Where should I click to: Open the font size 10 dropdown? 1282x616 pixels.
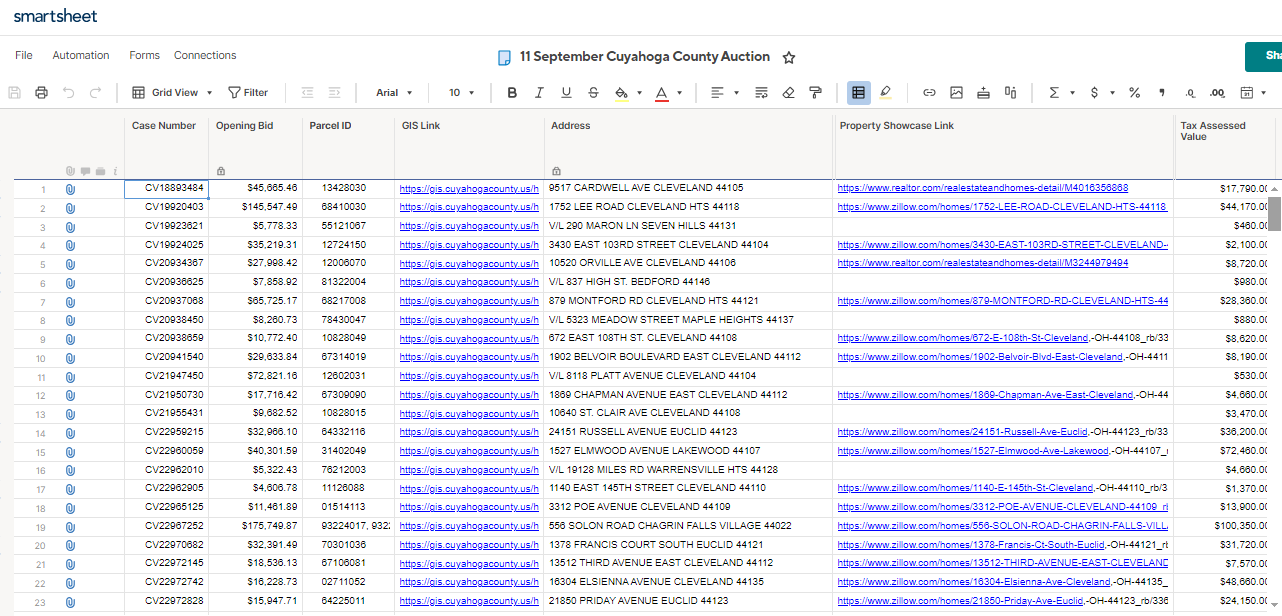tap(462, 93)
